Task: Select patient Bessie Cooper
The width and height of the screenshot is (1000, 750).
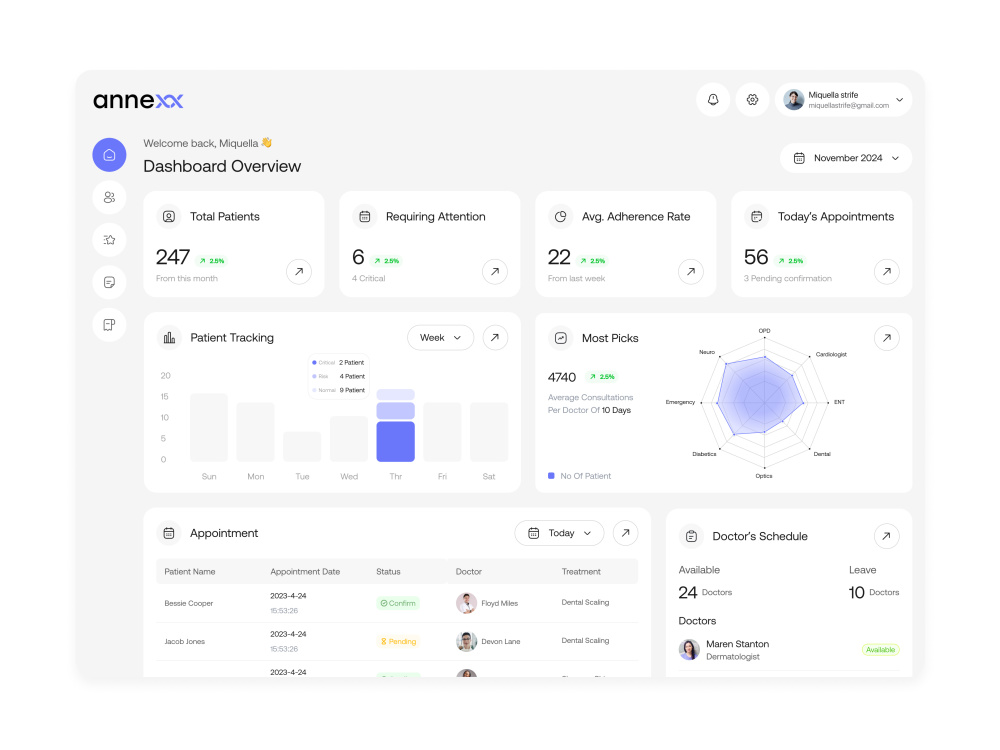Action: pos(189,603)
